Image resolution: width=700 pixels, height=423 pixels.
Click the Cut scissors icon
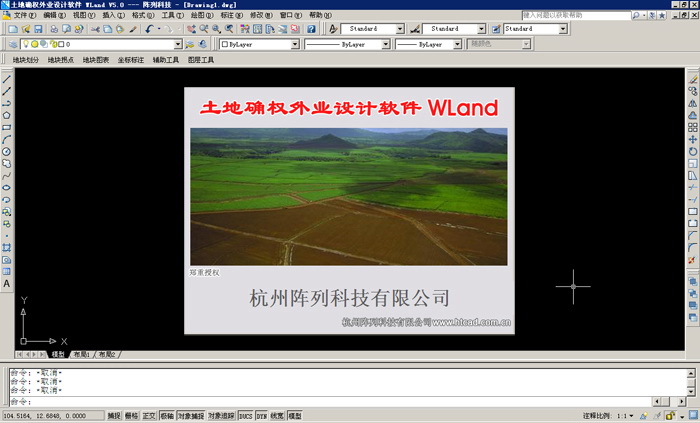pyautogui.click(x=95, y=29)
